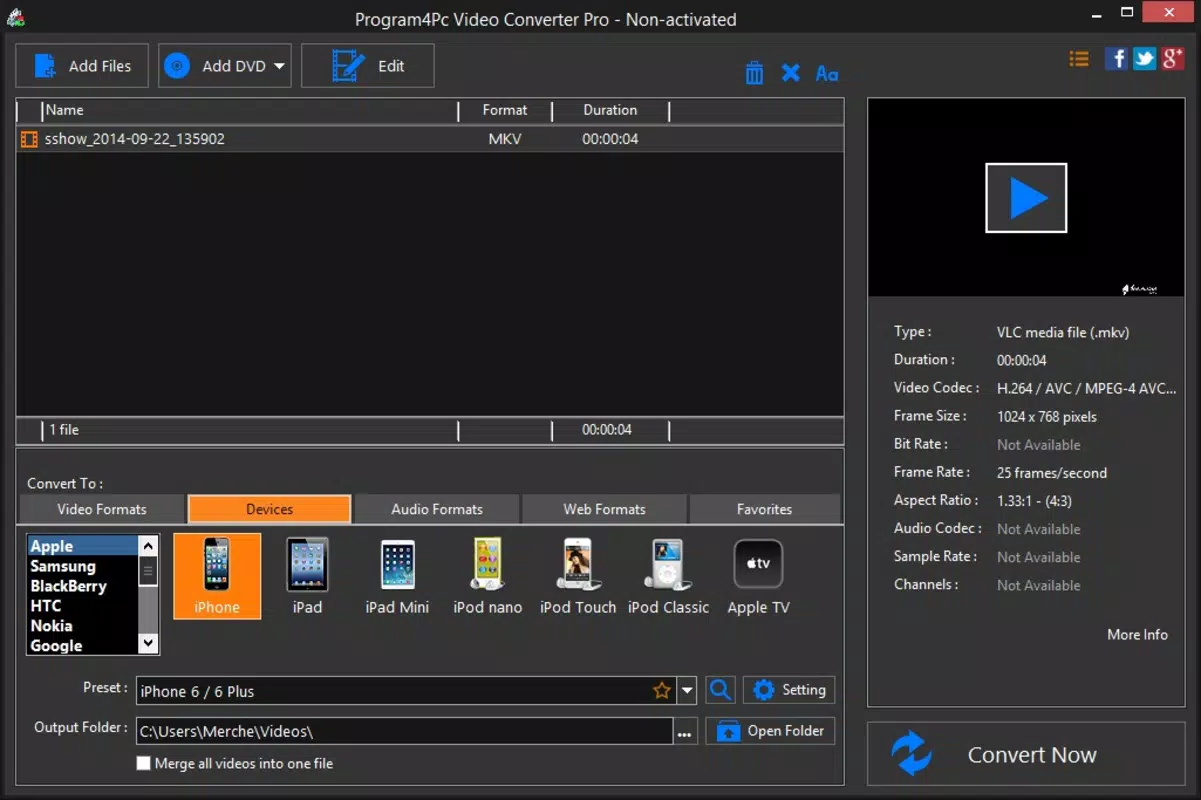Select Apple in the brand list
The height and width of the screenshot is (800, 1201).
coord(83,546)
